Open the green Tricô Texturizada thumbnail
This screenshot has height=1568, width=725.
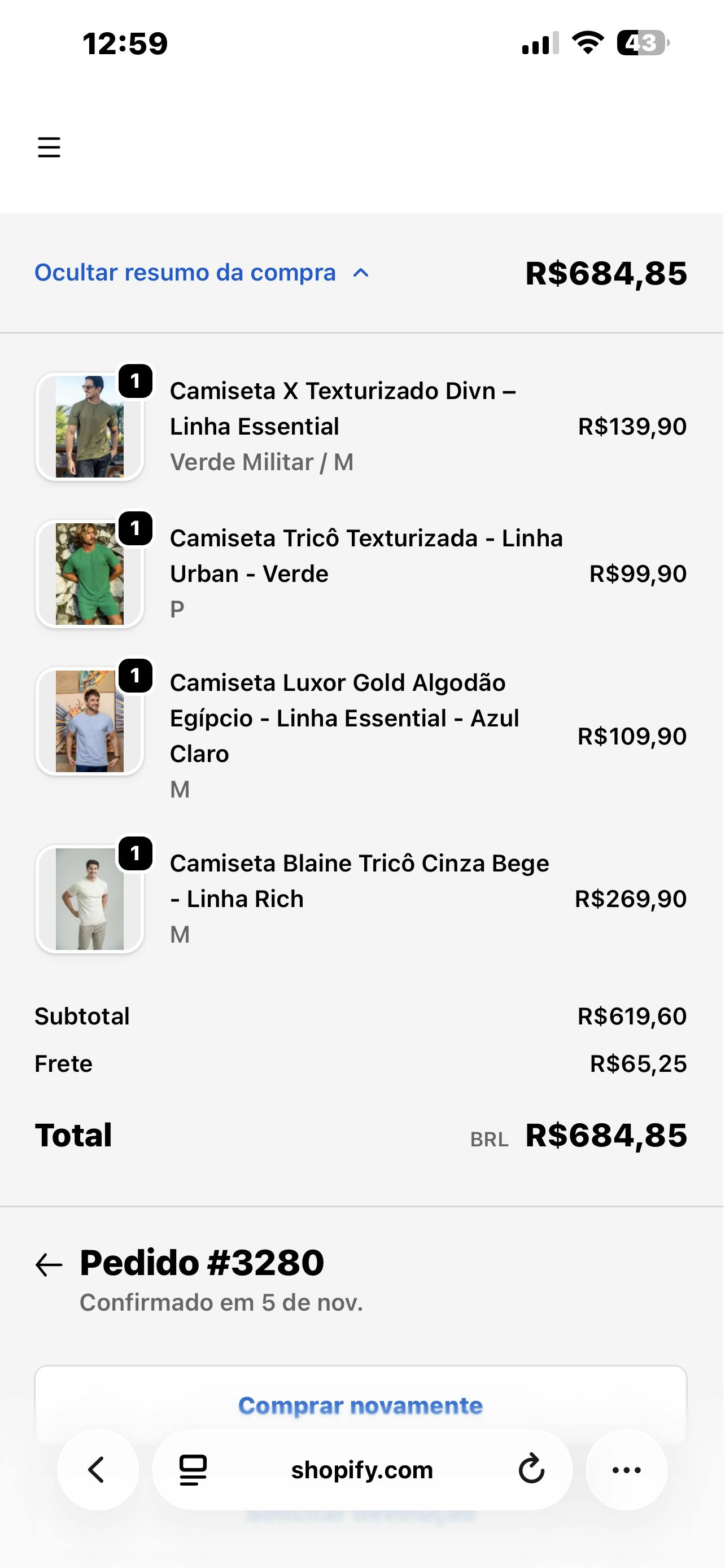89,574
